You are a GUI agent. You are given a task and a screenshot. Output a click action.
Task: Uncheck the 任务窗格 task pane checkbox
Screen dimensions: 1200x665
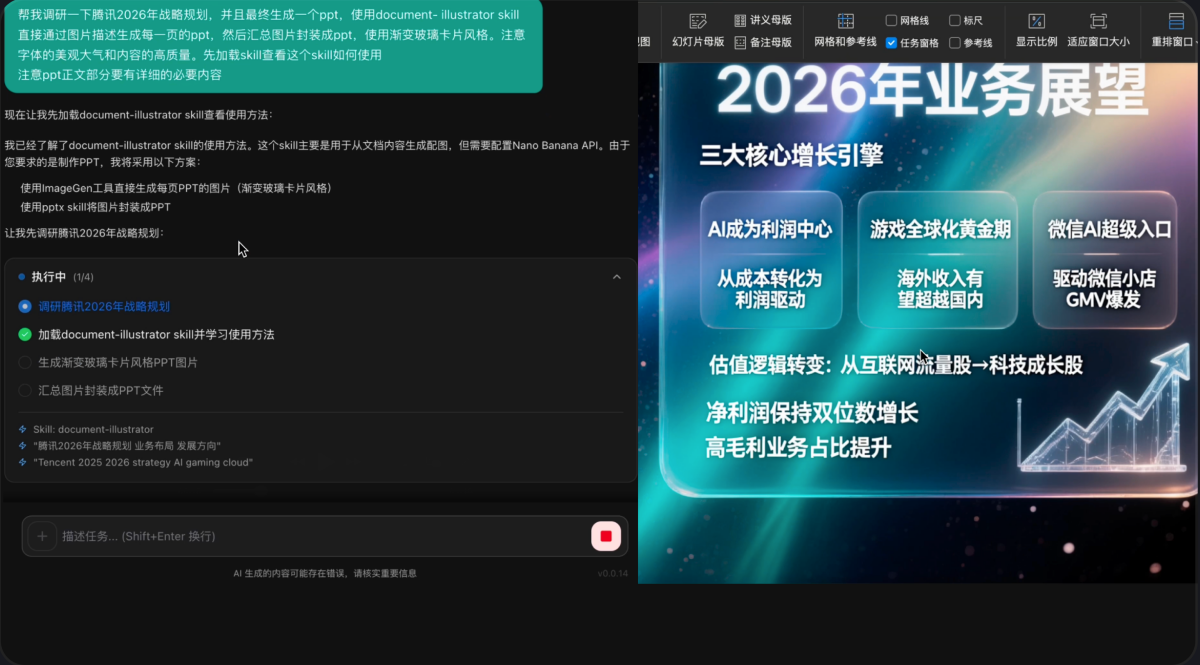click(x=892, y=43)
